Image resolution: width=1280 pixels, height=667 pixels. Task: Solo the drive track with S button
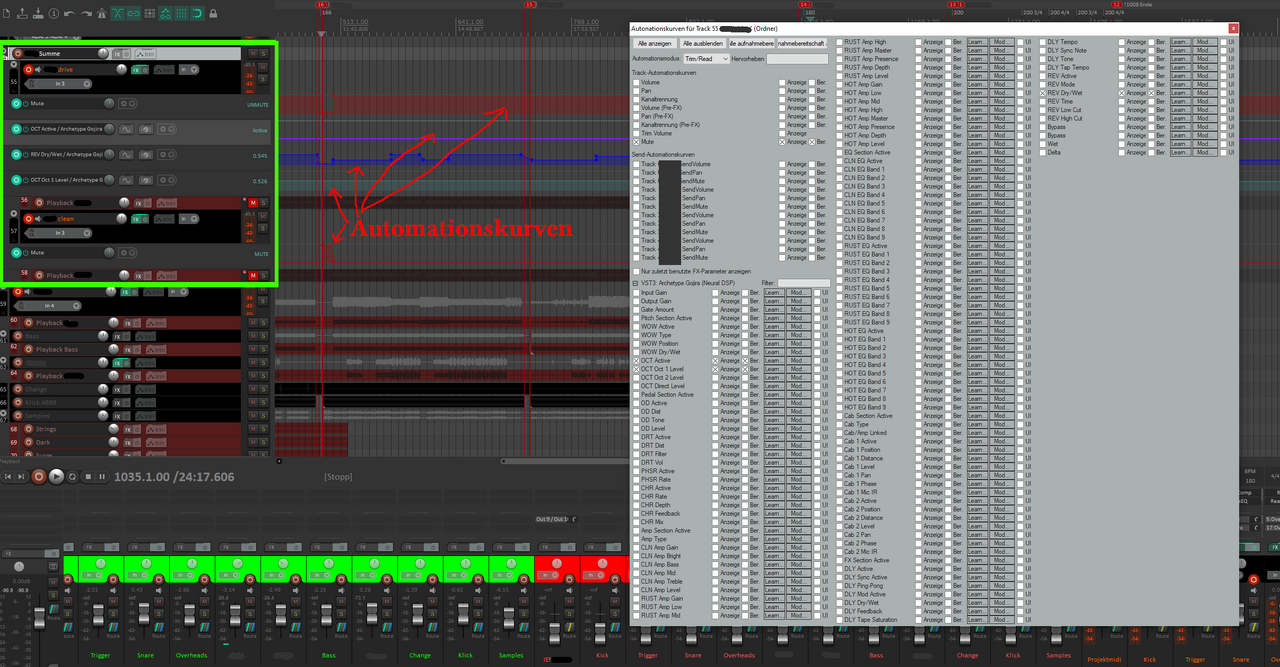coord(262,79)
